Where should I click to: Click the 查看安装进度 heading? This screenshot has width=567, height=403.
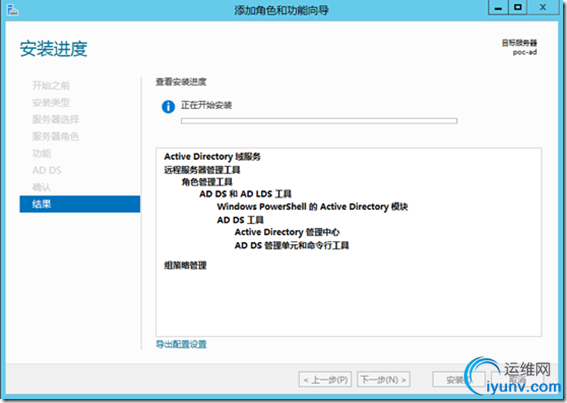[x=181, y=82]
